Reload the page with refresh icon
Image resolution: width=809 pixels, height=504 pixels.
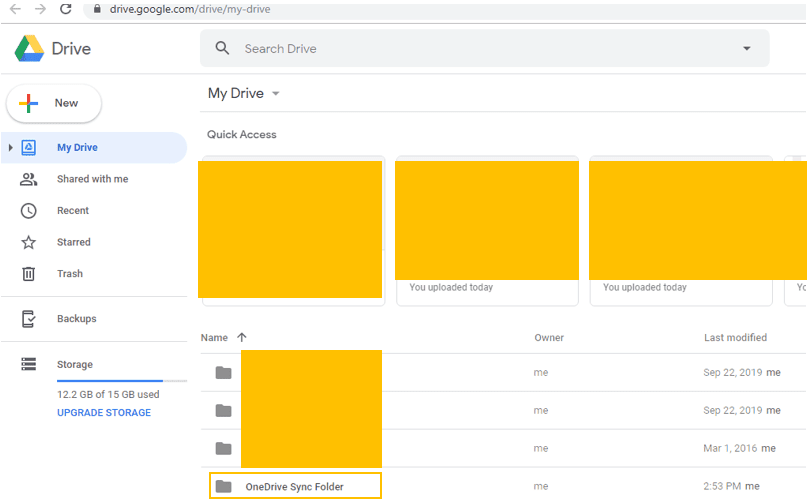(66, 9)
